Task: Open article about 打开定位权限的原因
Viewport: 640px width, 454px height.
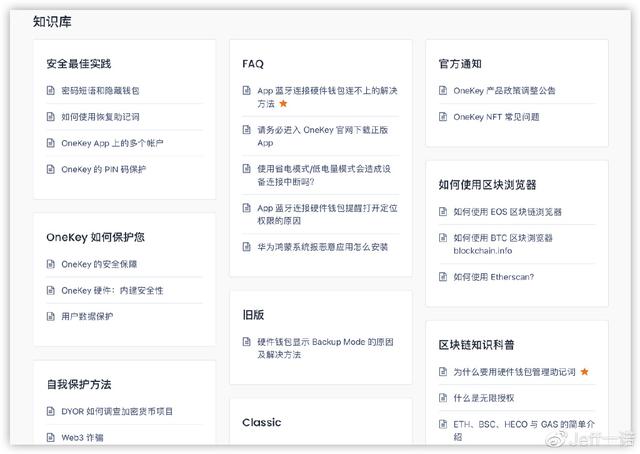Action: coord(327,214)
